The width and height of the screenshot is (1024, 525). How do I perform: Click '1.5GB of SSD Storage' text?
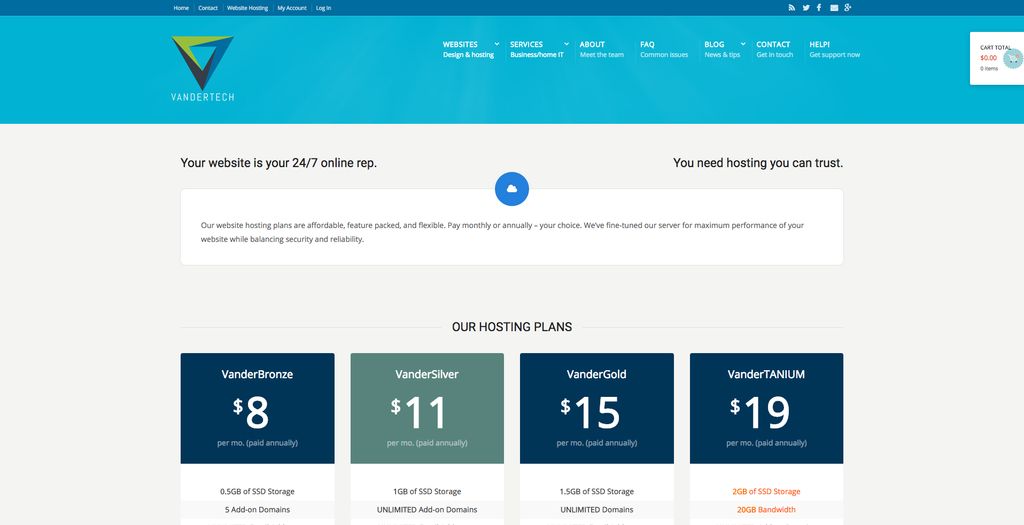click(597, 492)
